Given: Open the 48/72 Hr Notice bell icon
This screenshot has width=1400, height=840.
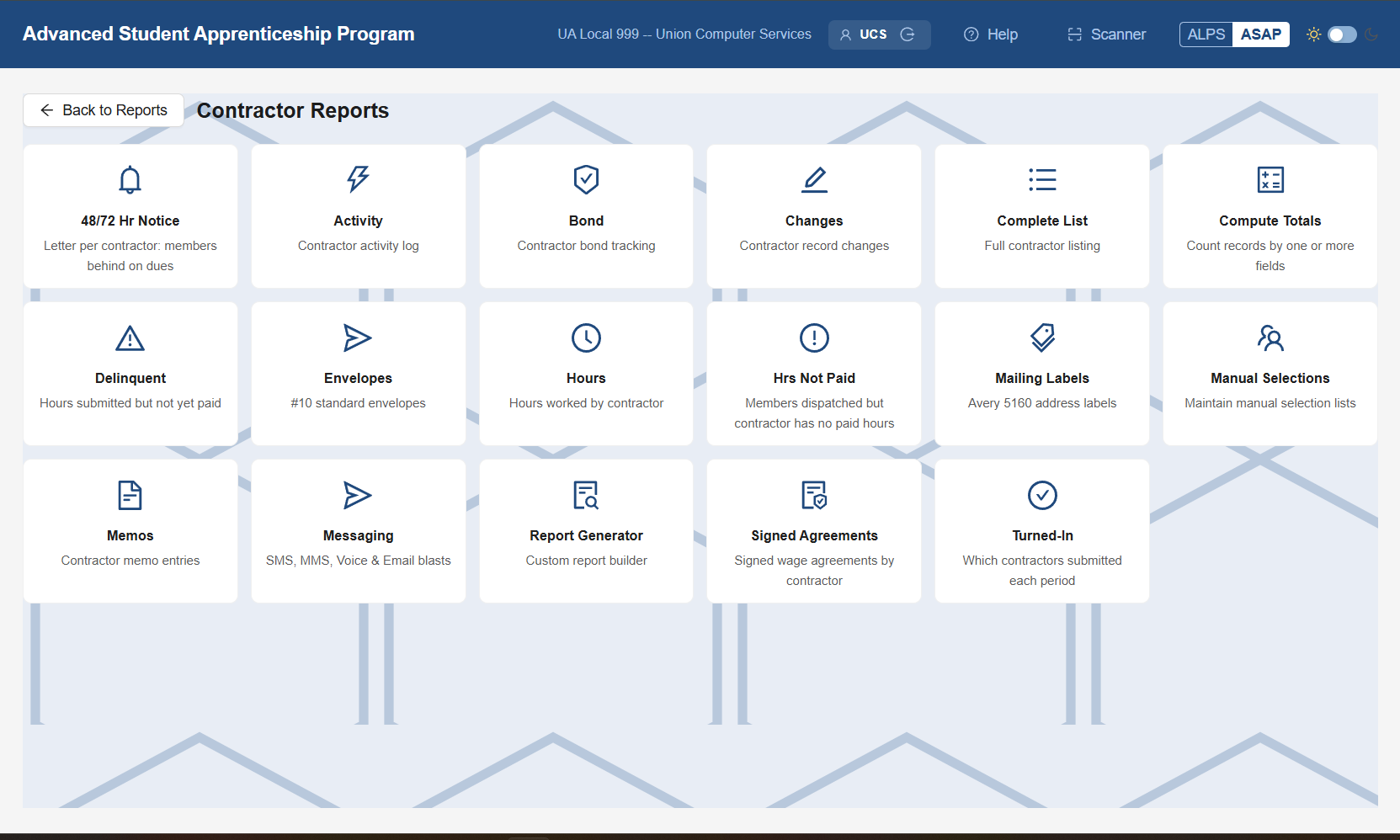Looking at the screenshot, I should [x=130, y=179].
